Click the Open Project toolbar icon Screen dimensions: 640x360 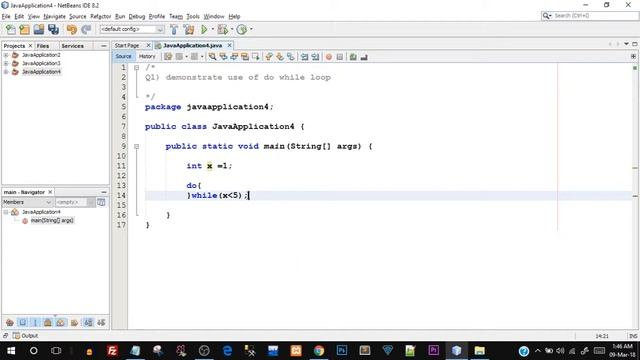(x=39, y=29)
